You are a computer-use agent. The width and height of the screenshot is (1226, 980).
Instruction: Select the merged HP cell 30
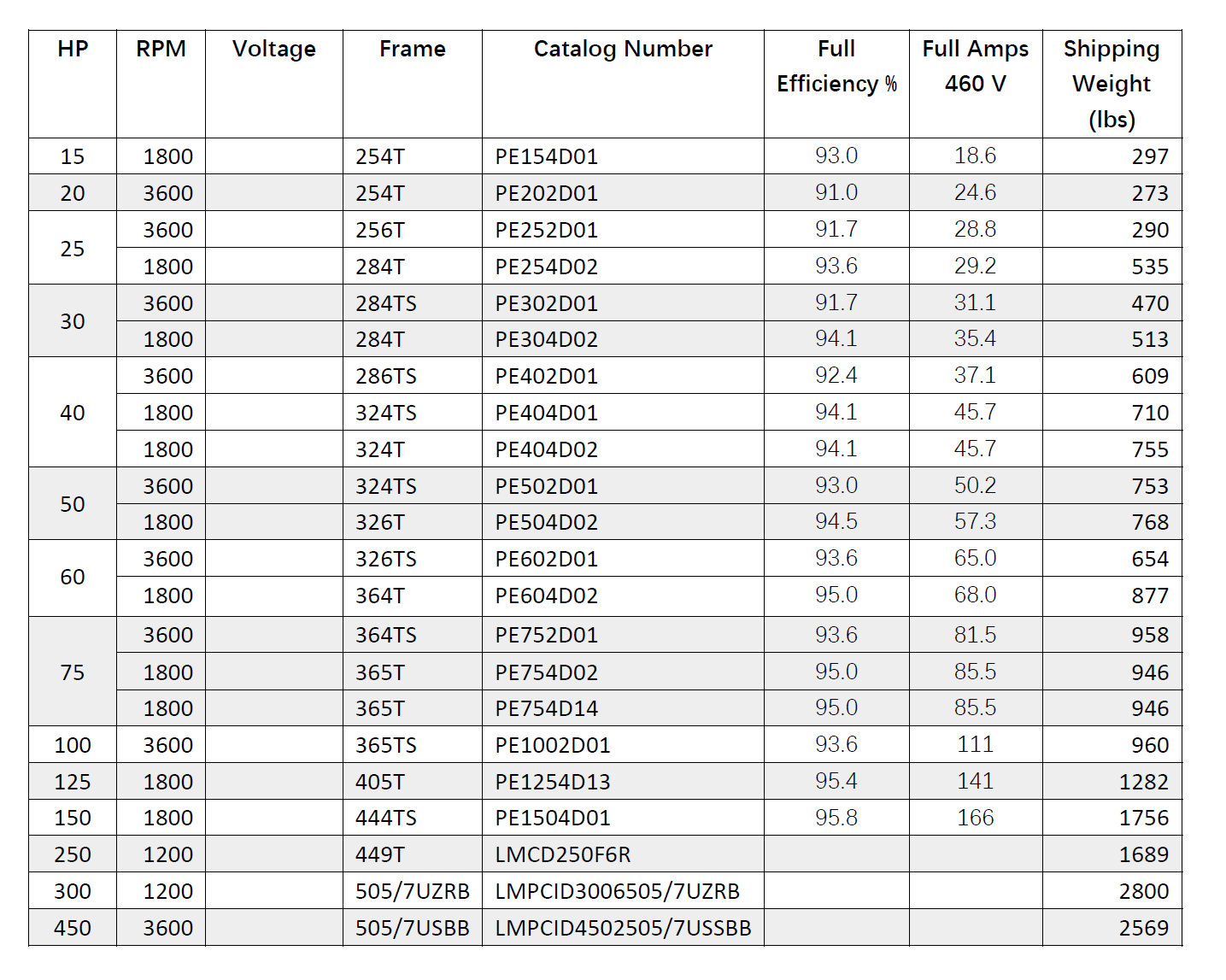click(73, 321)
